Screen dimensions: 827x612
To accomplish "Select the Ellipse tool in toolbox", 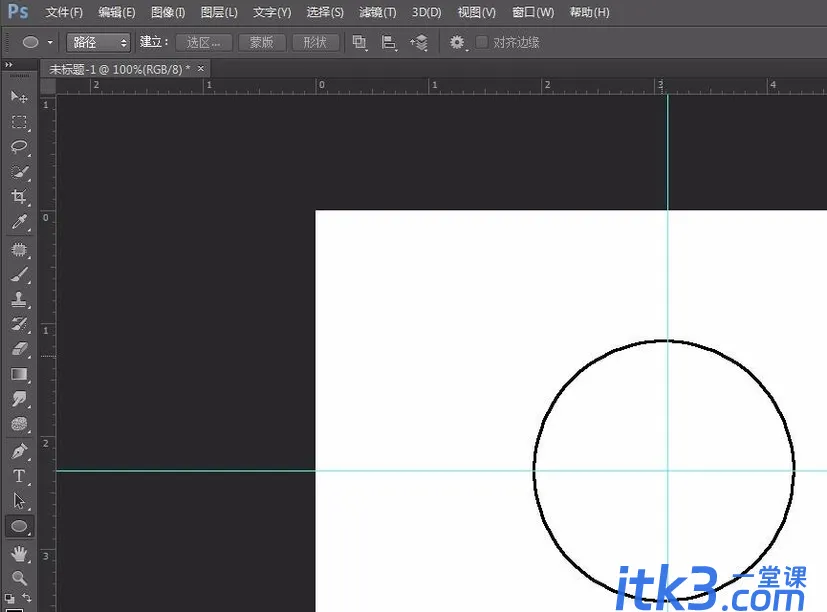I will (x=19, y=526).
